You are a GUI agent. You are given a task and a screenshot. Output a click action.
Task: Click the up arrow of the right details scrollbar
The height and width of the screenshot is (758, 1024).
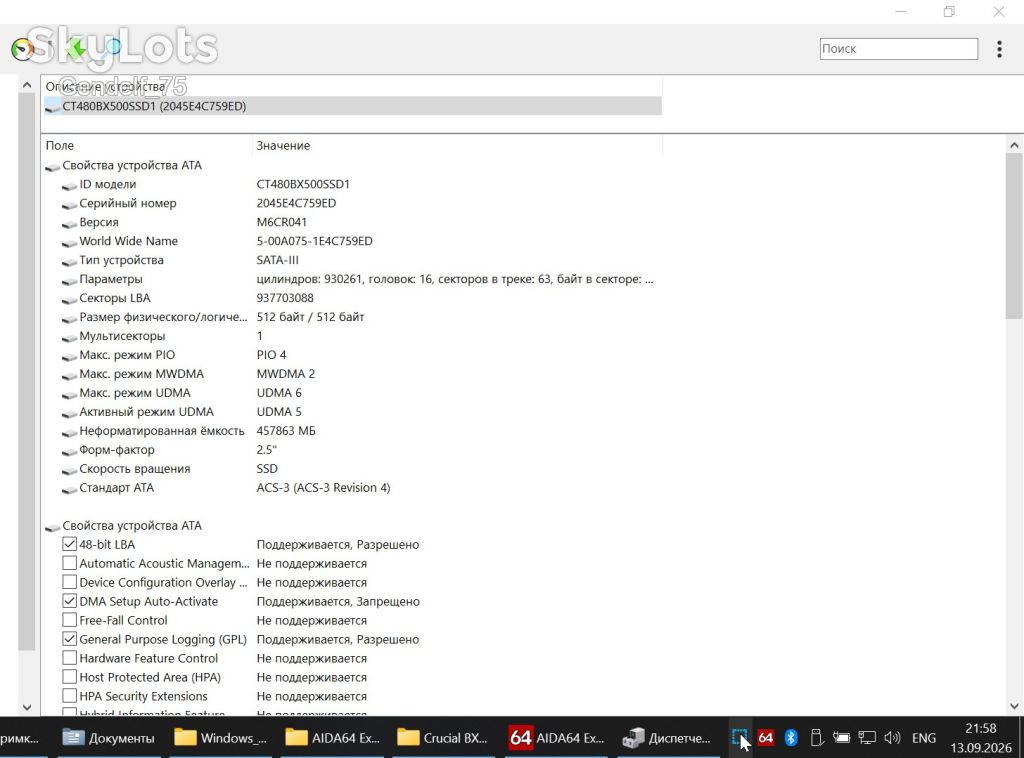pos(1014,145)
